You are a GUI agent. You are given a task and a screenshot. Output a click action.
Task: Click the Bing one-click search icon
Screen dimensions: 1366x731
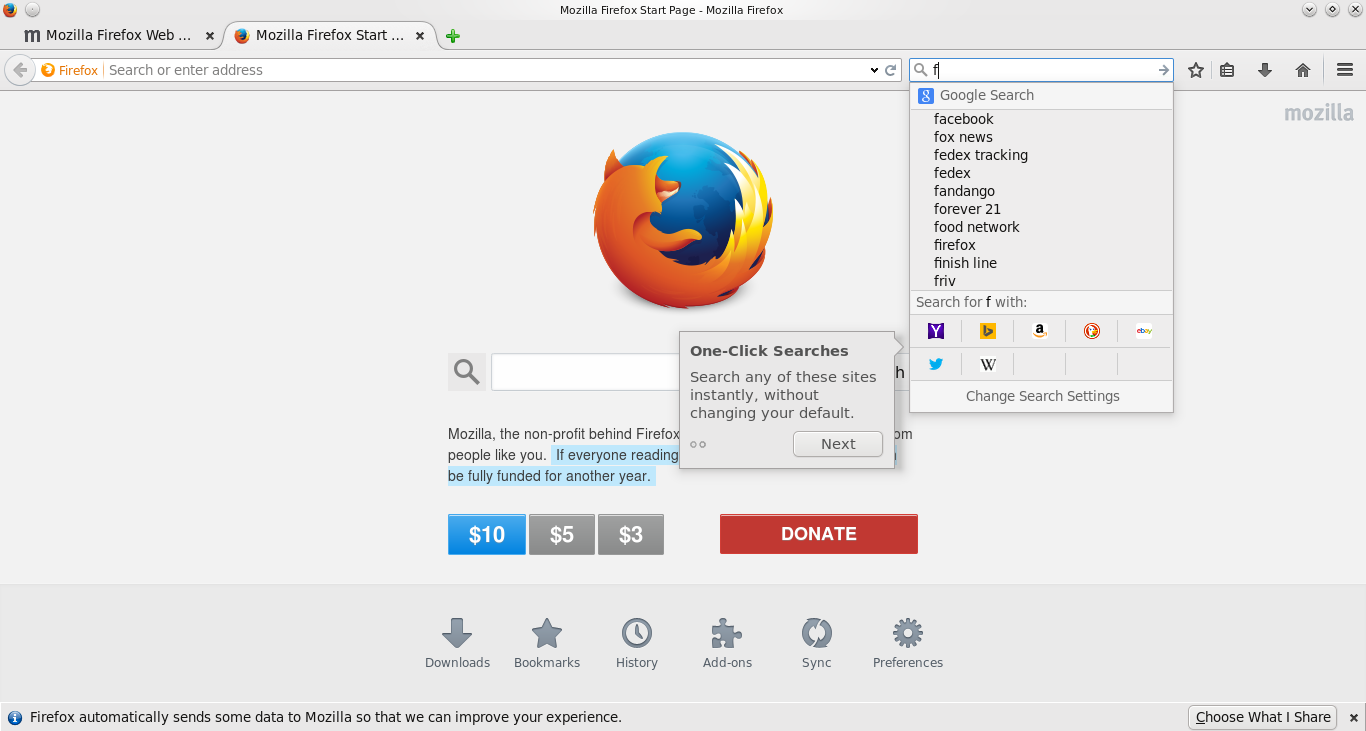click(x=988, y=331)
